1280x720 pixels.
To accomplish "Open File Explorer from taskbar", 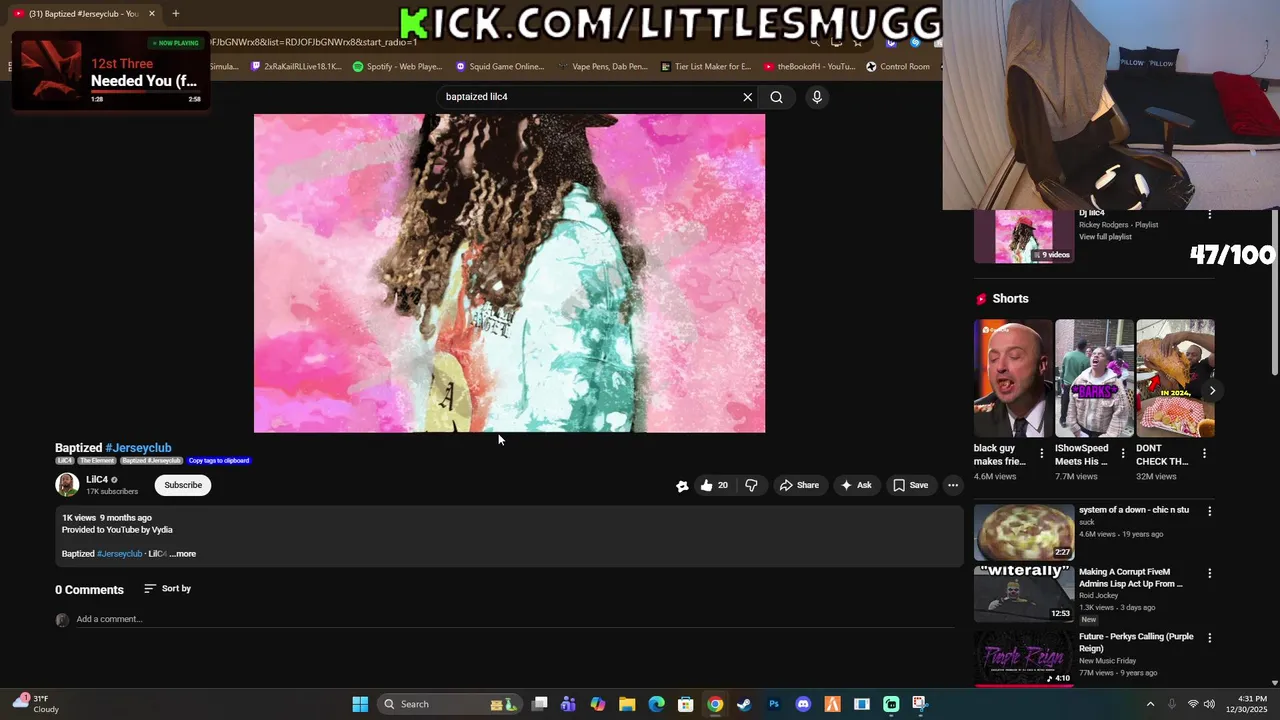I will 627,704.
